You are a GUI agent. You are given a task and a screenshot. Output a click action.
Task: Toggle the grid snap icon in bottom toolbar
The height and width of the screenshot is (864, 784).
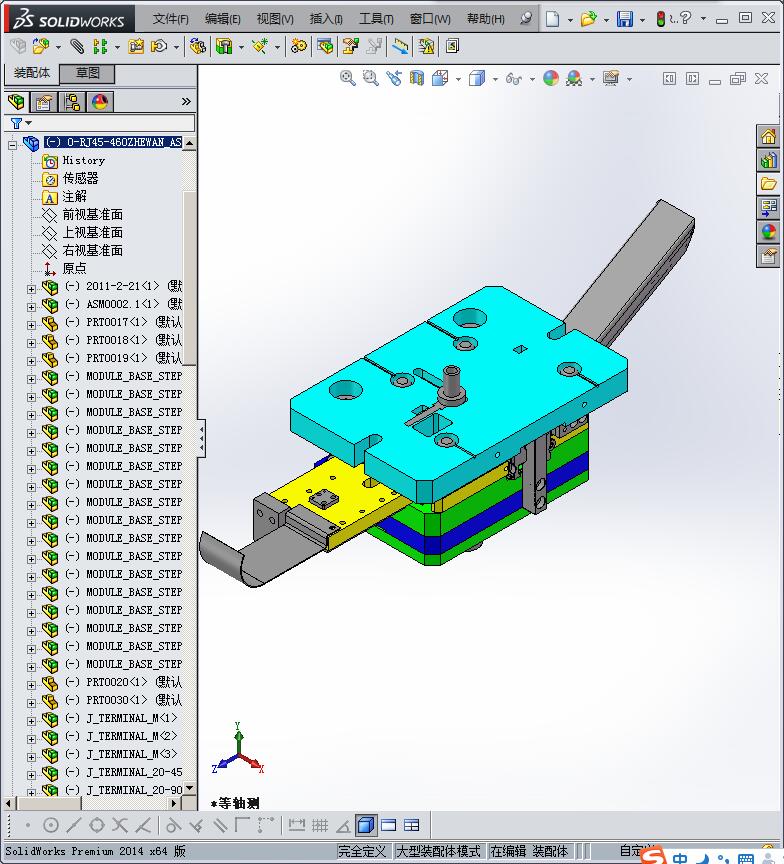[x=320, y=825]
